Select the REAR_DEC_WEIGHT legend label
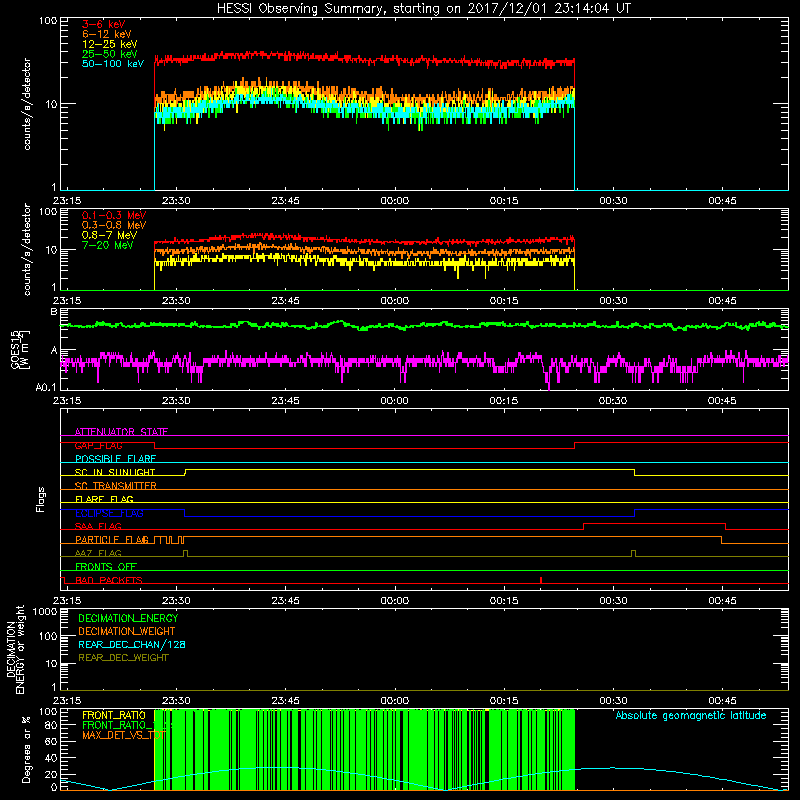Screen dimensions: 800x800 click(123, 658)
